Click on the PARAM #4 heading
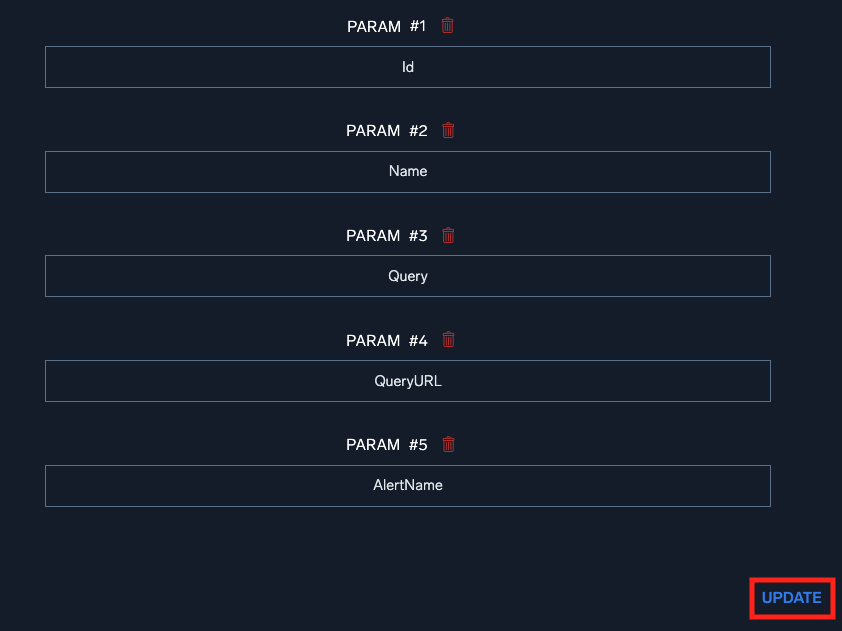 click(386, 340)
